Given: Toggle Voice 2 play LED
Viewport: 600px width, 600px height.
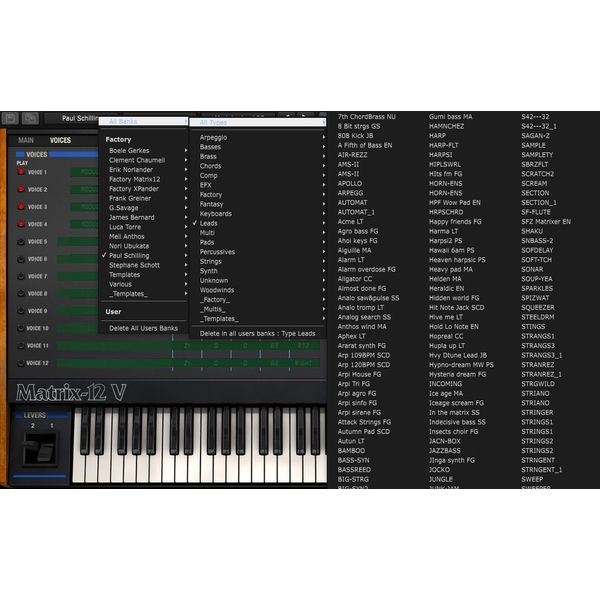Looking at the screenshot, I should point(21,189).
